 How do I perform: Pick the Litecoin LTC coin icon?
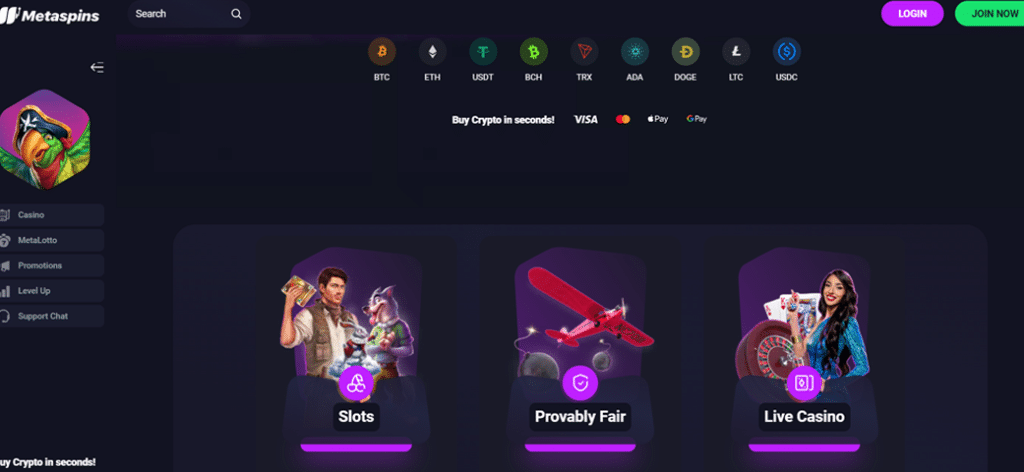pos(736,52)
